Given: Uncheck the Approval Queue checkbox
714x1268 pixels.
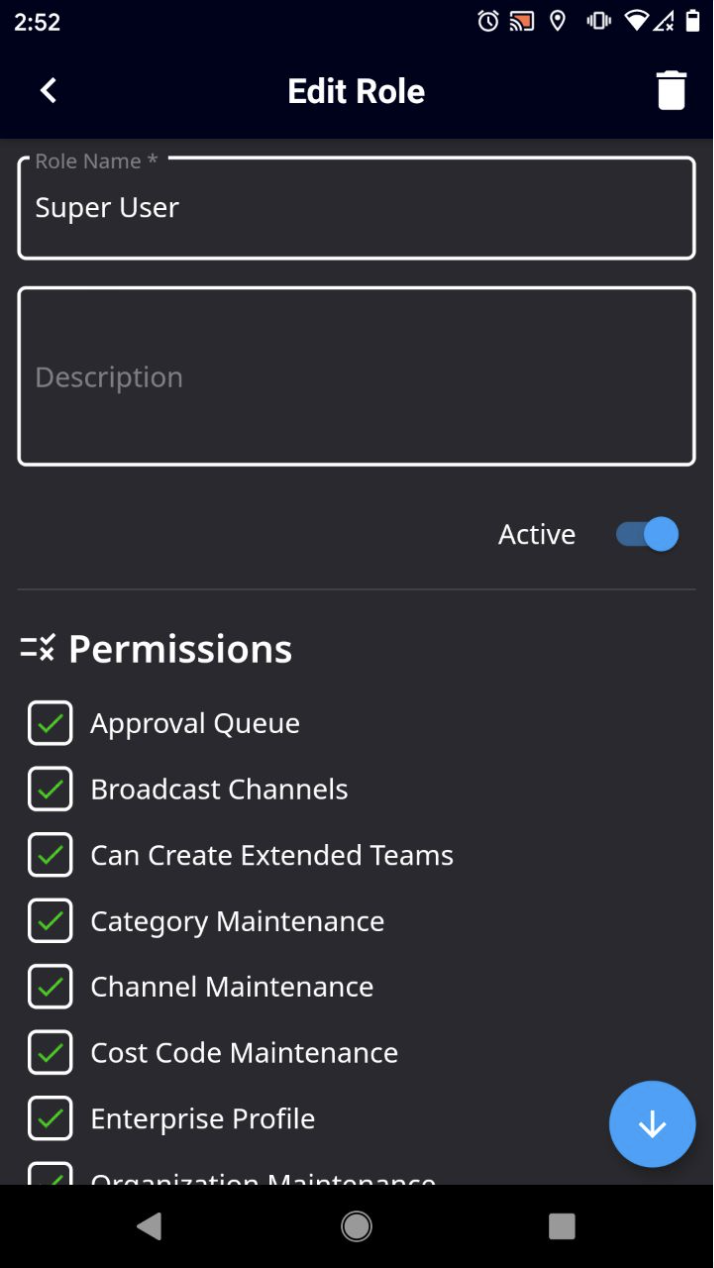Looking at the screenshot, I should coord(50,723).
